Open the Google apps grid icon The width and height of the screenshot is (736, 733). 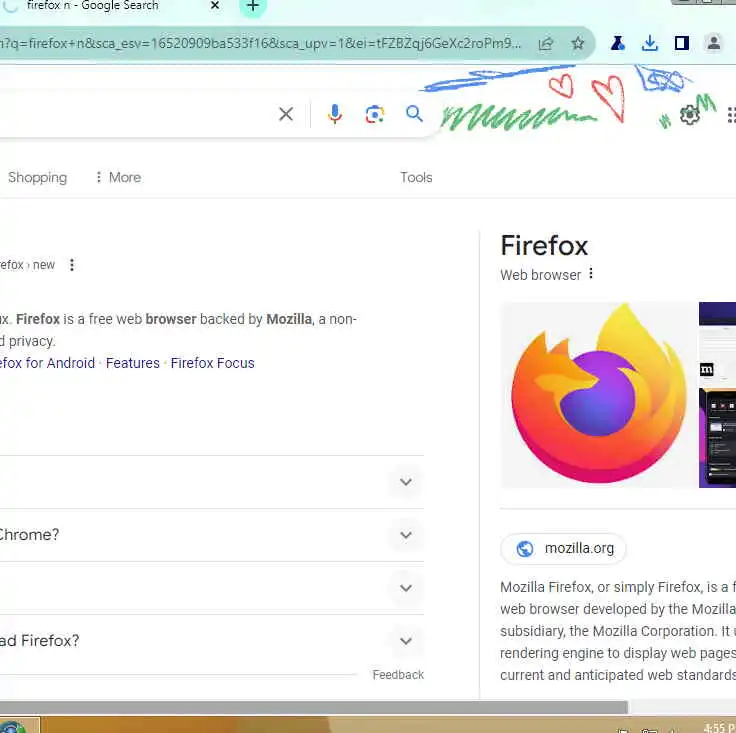pyautogui.click(x=731, y=115)
